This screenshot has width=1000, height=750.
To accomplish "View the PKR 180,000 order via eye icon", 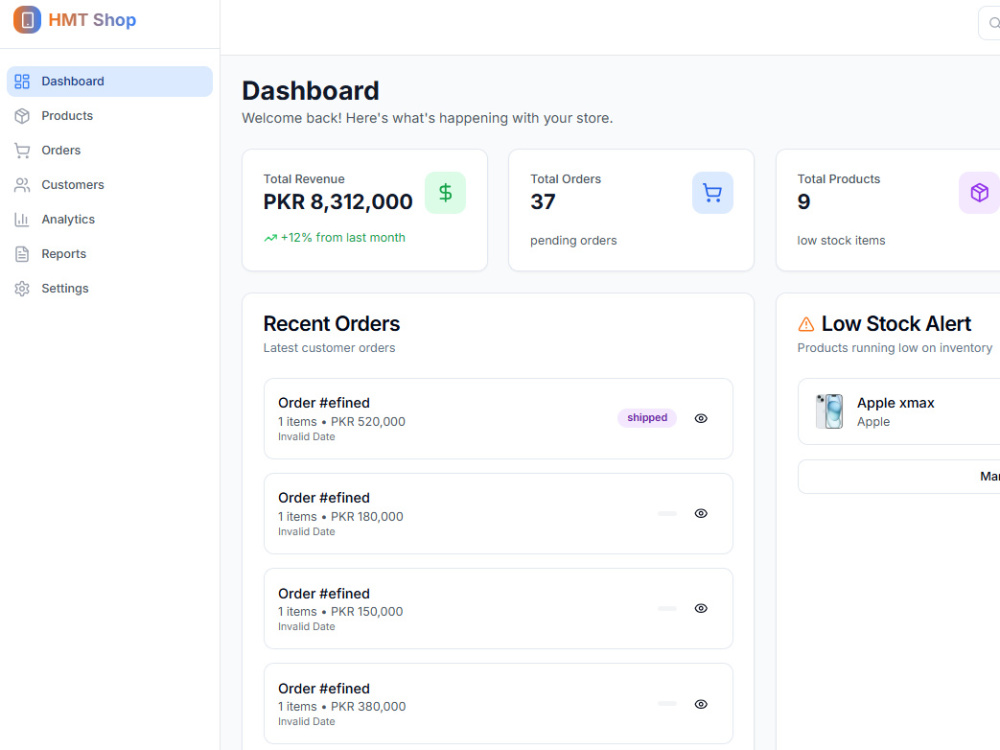I will (x=701, y=513).
